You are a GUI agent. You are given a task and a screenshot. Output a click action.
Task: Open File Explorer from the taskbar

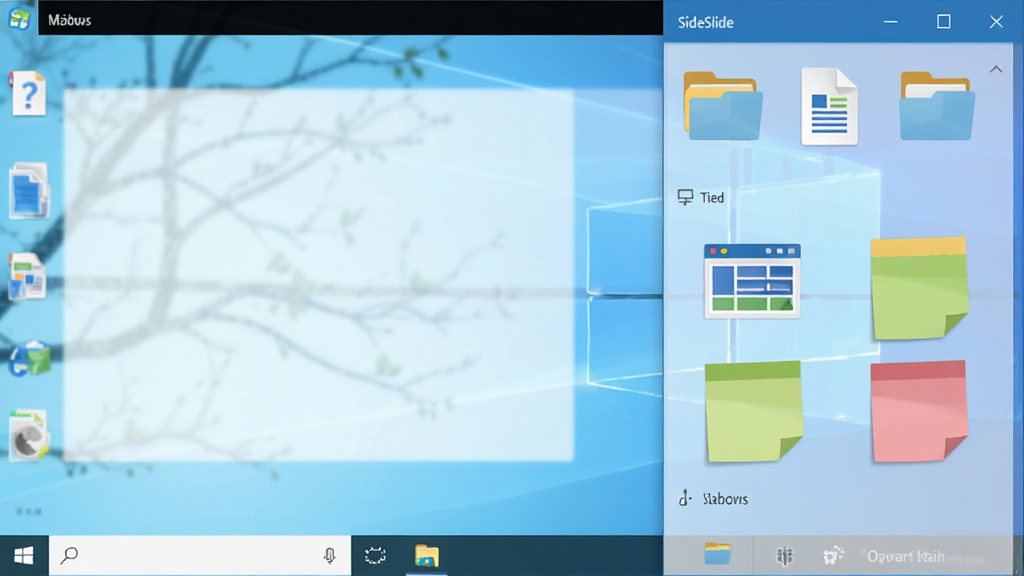(426, 556)
